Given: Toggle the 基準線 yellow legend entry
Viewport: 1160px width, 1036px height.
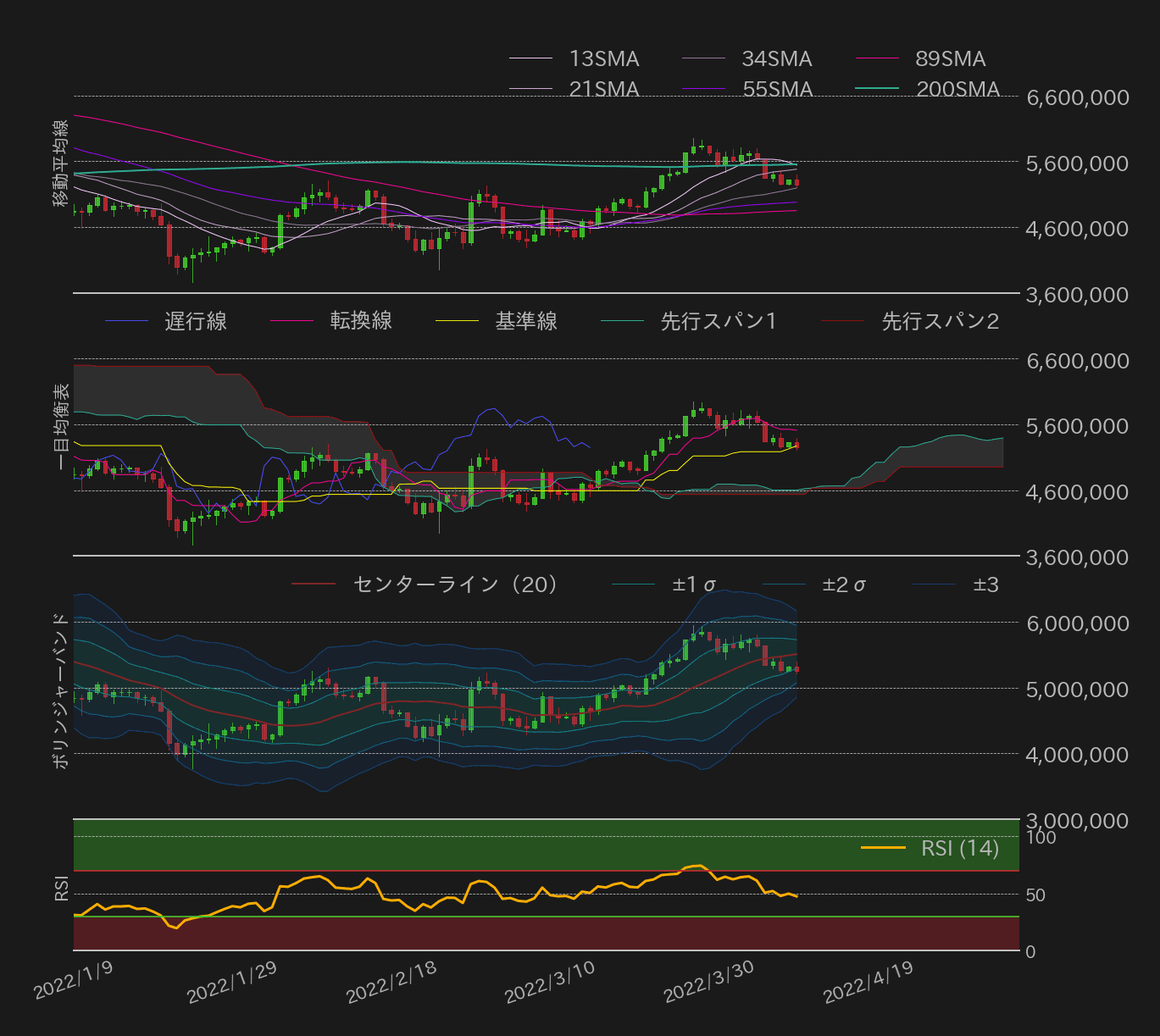Looking at the screenshot, I should pyautogui.click(x=525, y=321).
